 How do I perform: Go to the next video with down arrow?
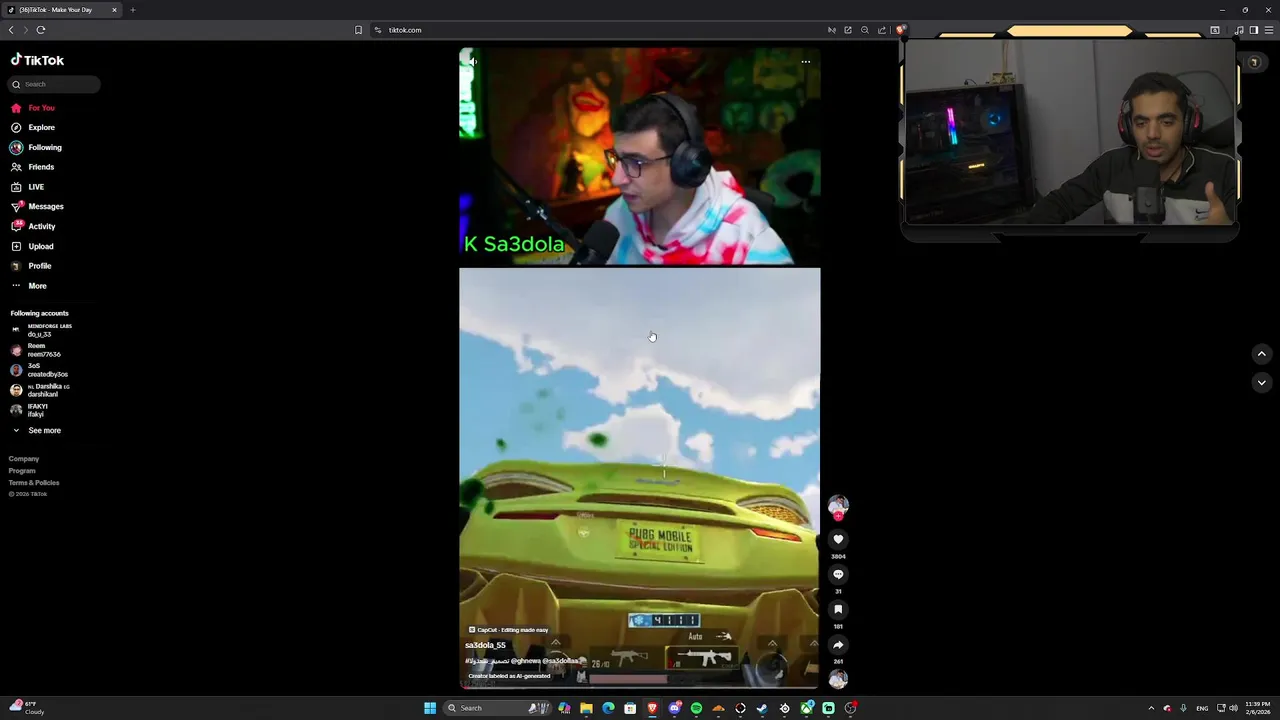coord(1261,382)
